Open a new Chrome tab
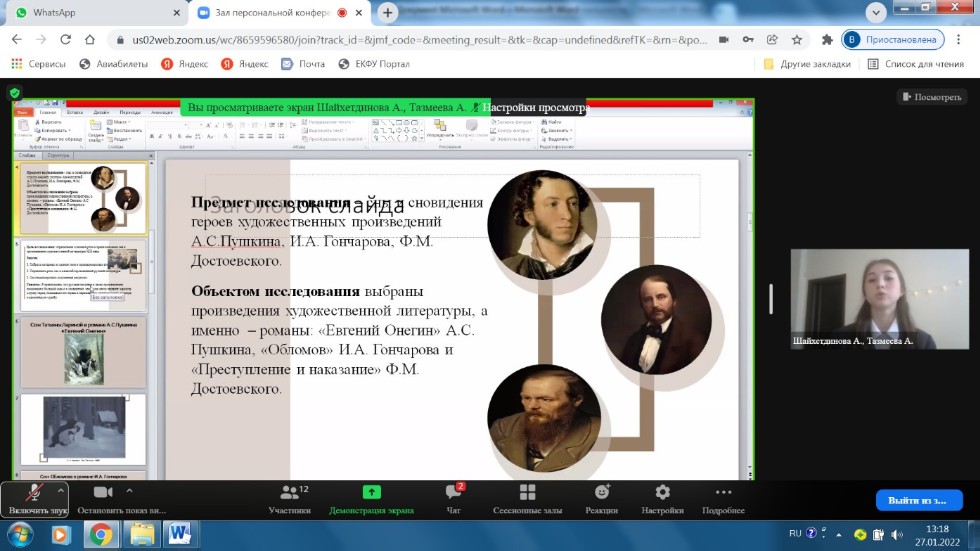 pyautogui.click(x=388, y=12)
